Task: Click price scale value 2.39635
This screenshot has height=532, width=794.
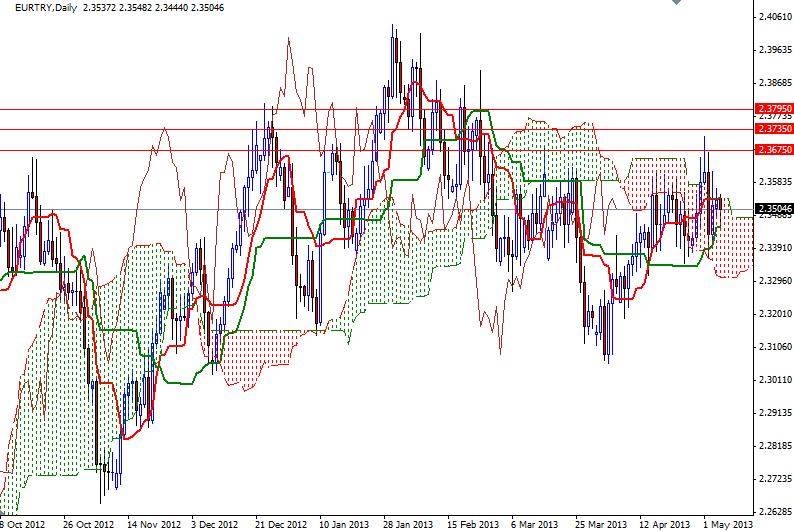Action: [x=775, y=50]
